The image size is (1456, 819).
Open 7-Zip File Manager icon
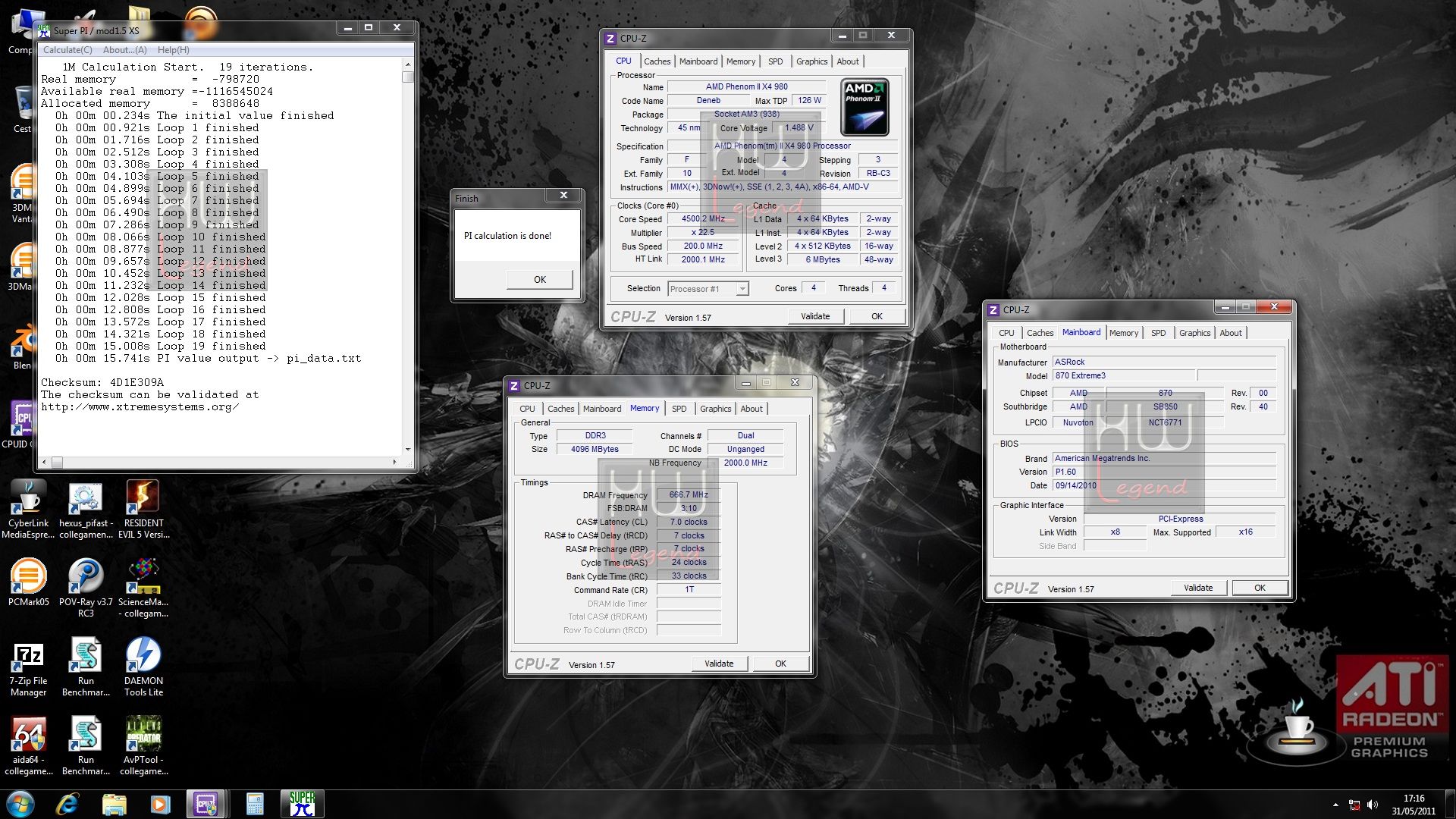pyautogui.click(x=28, y=667)
